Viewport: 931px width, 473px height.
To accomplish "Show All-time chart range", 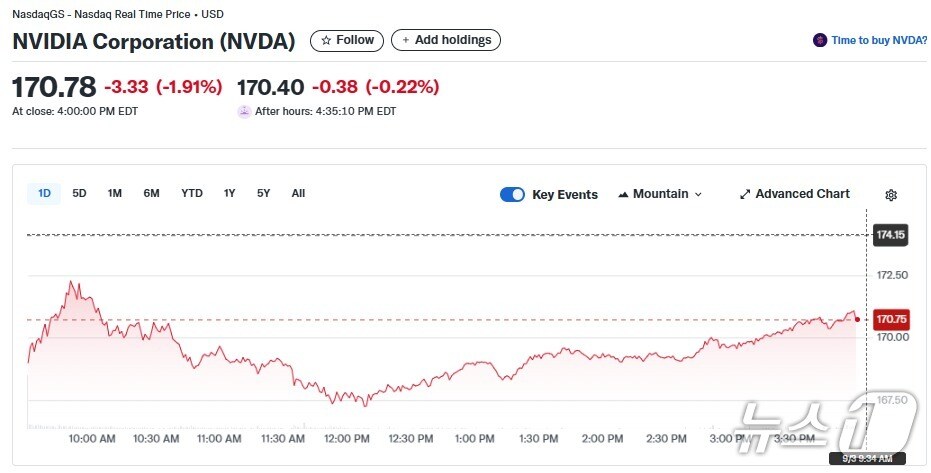I will [x=298, y=193].
